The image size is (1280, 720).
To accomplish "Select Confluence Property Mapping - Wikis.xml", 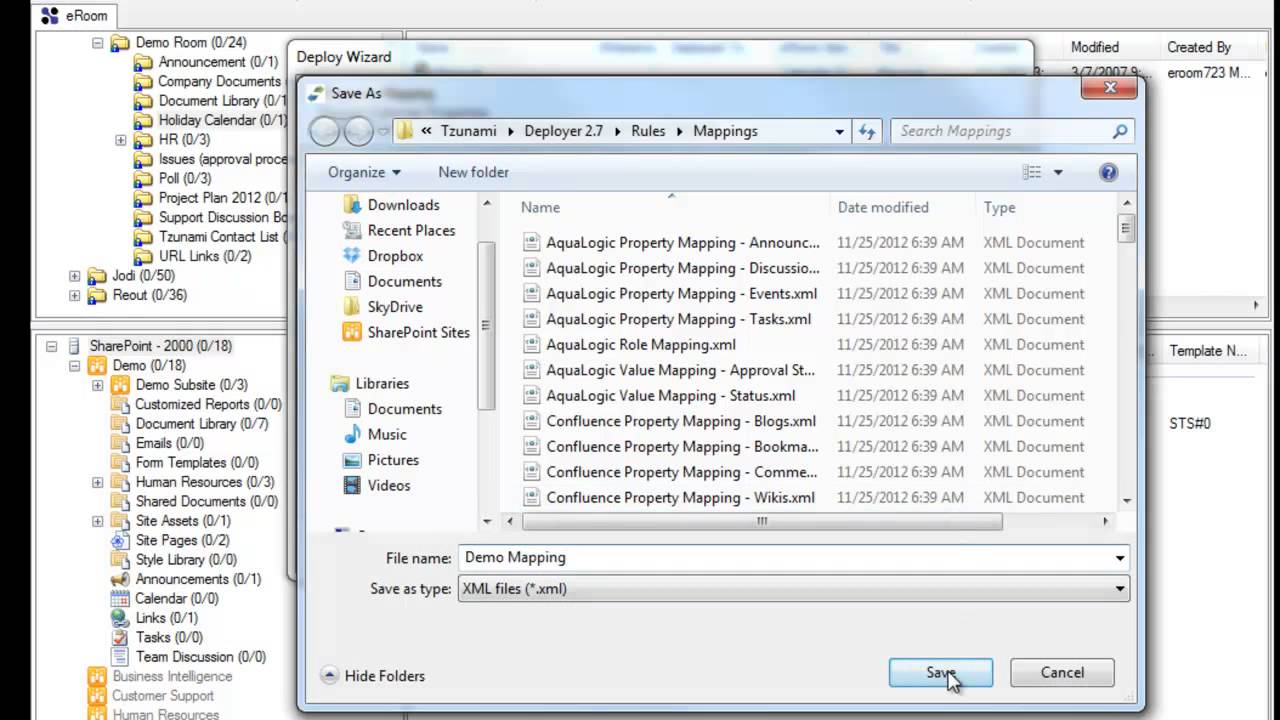I will [x=680, y=498].
